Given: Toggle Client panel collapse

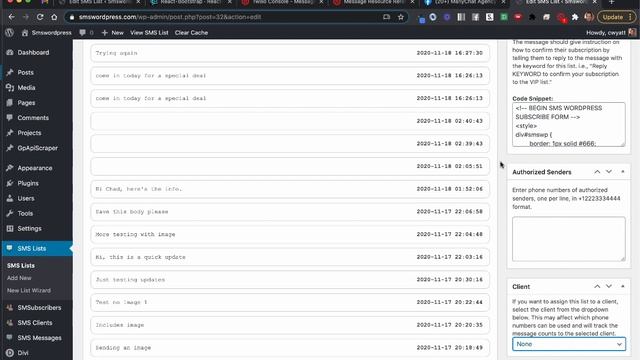Looking at the screenshot, I should (x=622, y=287).
